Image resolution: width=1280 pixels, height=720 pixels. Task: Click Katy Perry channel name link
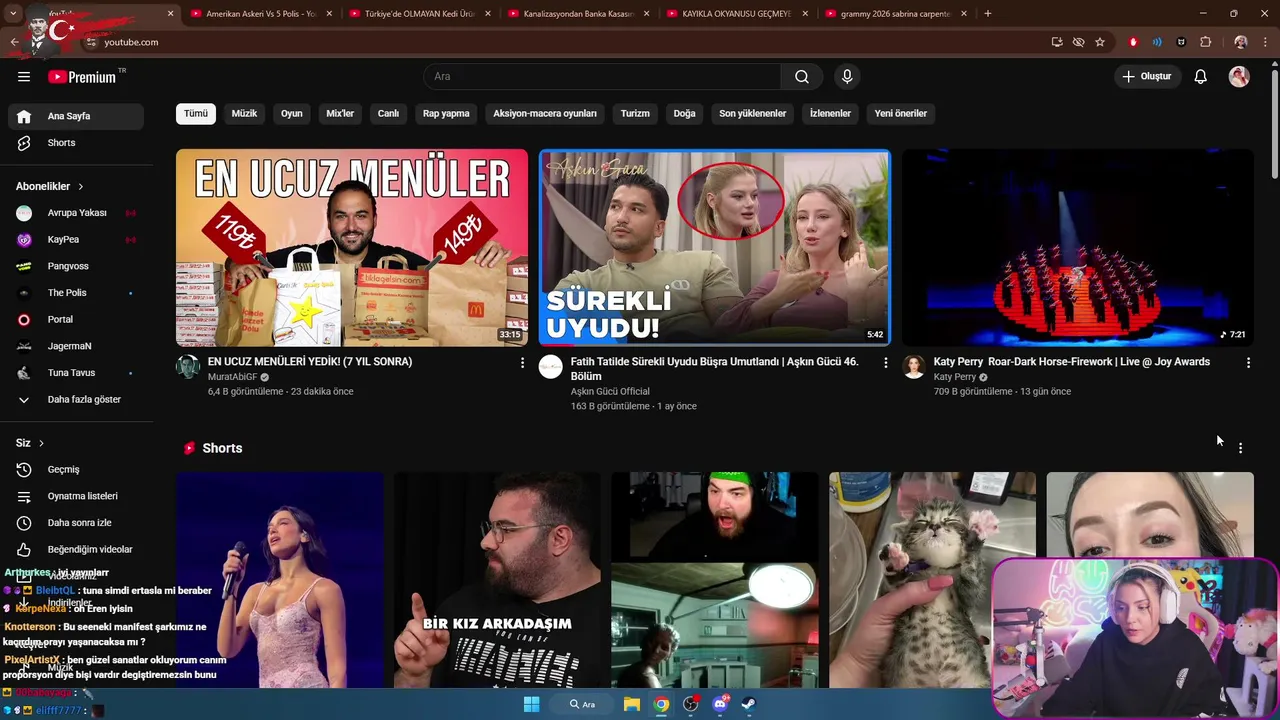[955, 377]
